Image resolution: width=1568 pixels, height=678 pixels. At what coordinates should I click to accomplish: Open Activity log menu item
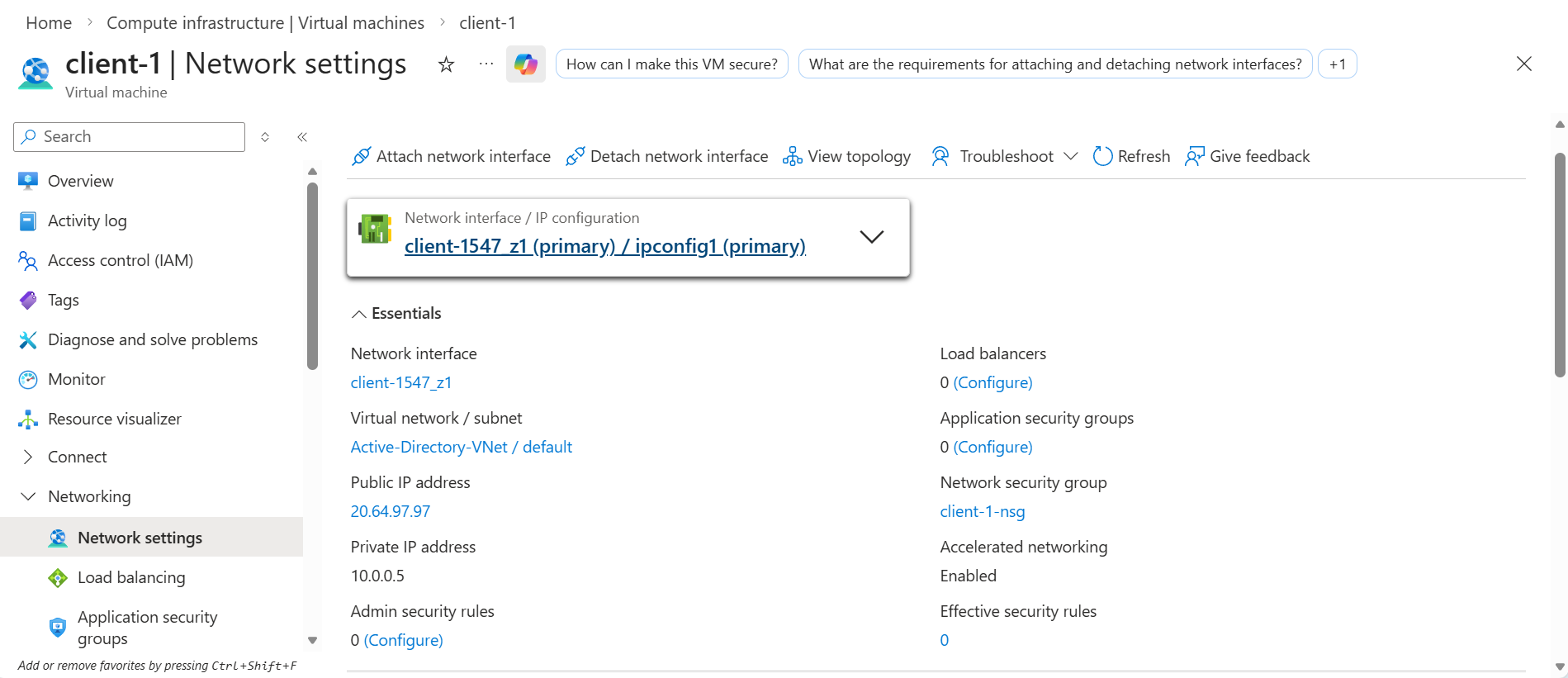(87, 220)
